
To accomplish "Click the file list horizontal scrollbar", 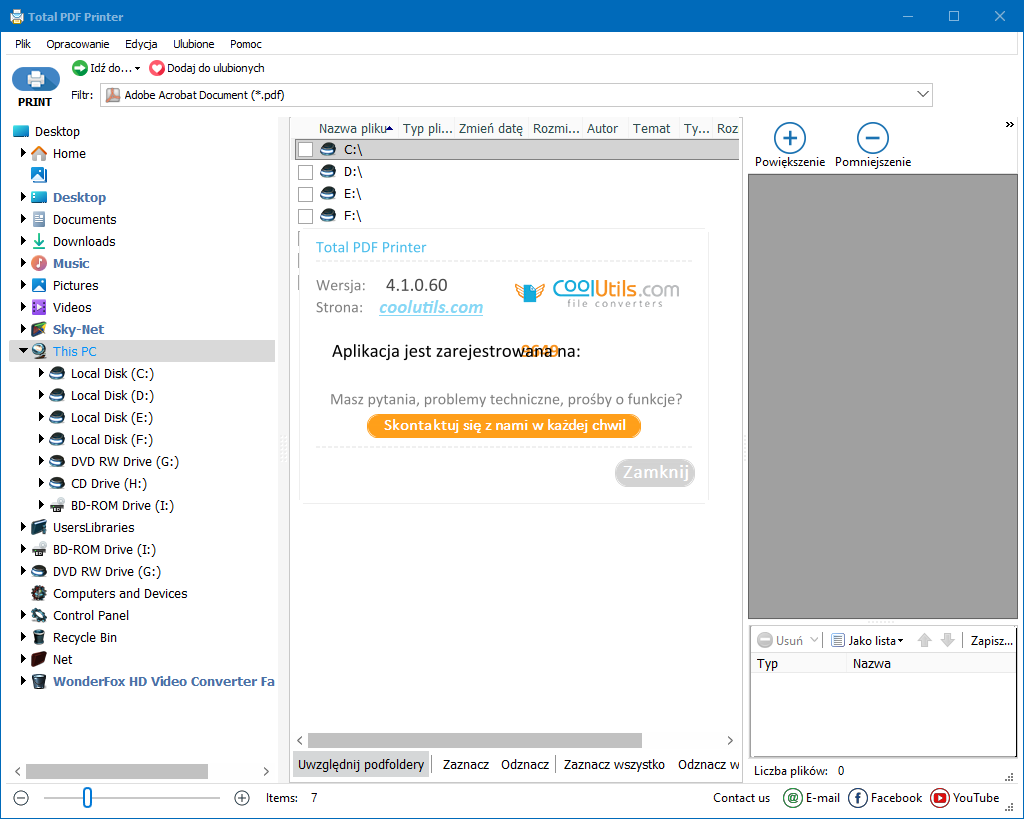I will pos(475,740).
